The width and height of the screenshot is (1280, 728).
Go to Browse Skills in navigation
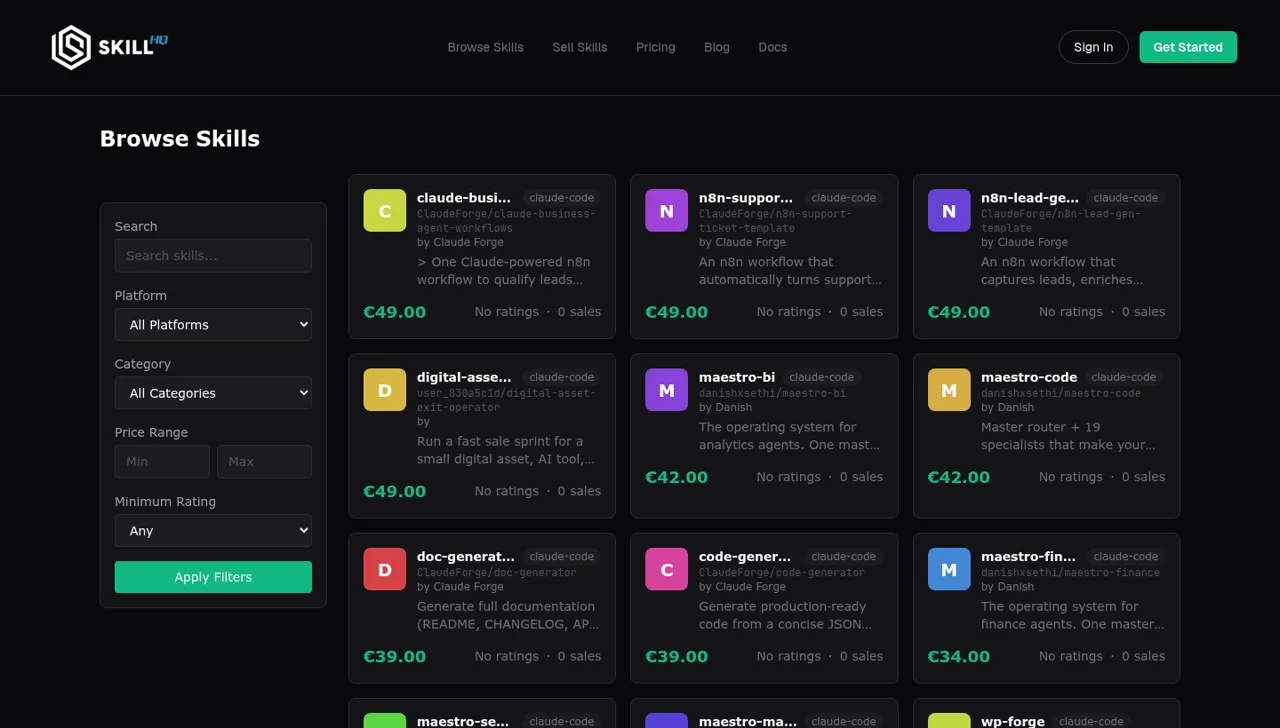coord(485,47)
